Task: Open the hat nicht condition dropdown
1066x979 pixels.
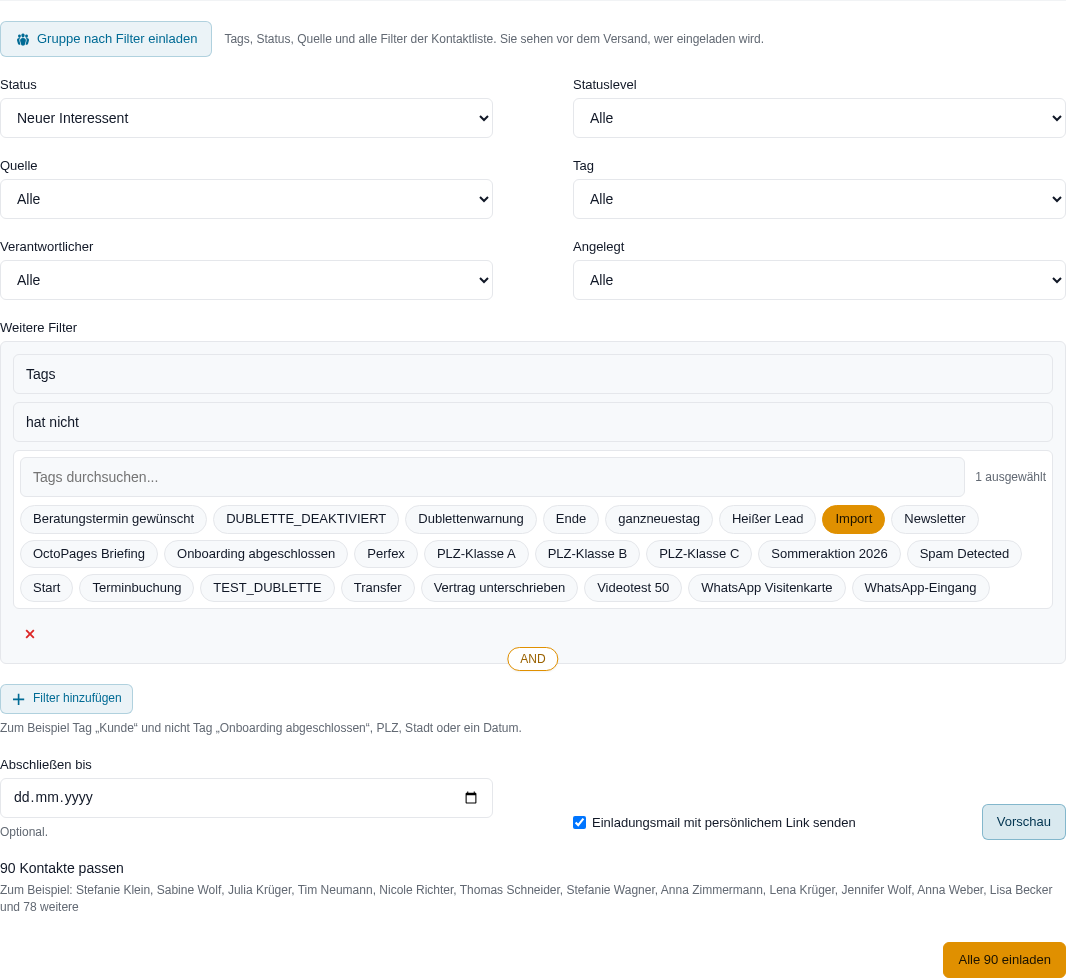Action: click(x=533, y=422)
